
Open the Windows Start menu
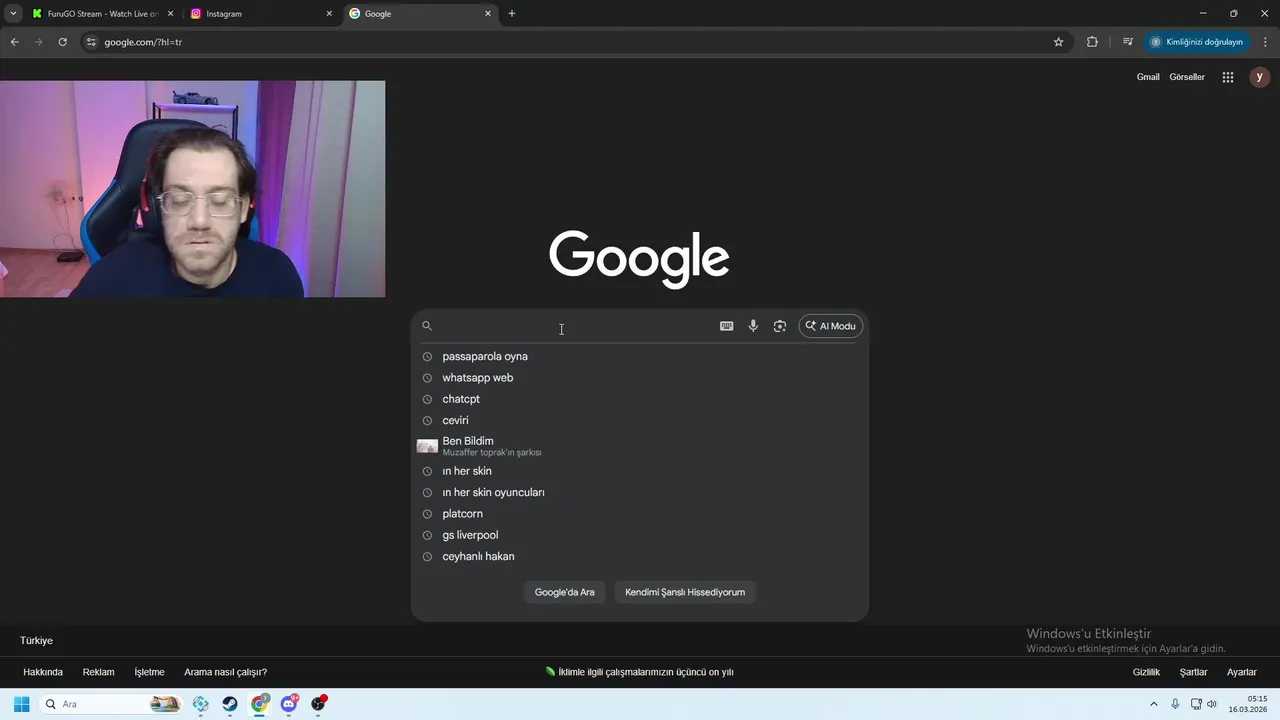coord(21,704)
